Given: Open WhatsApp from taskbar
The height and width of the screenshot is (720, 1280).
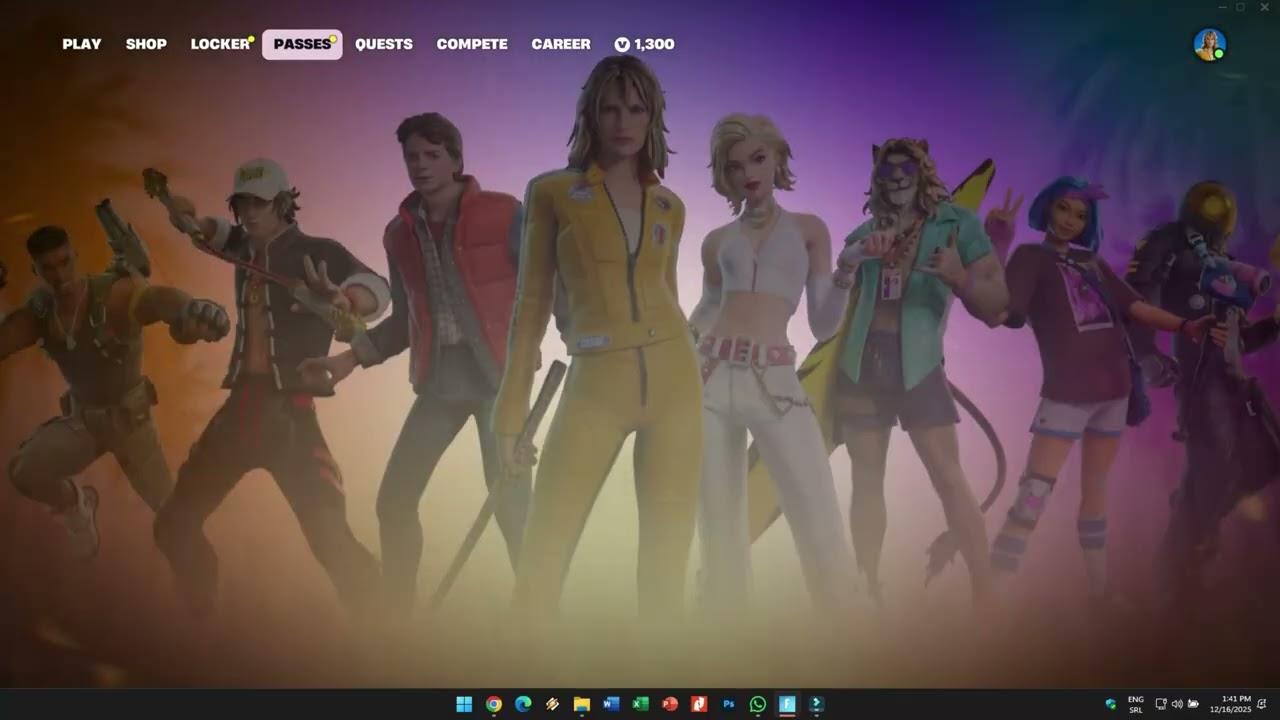Looking at the screenshot, I should [758, 704].
